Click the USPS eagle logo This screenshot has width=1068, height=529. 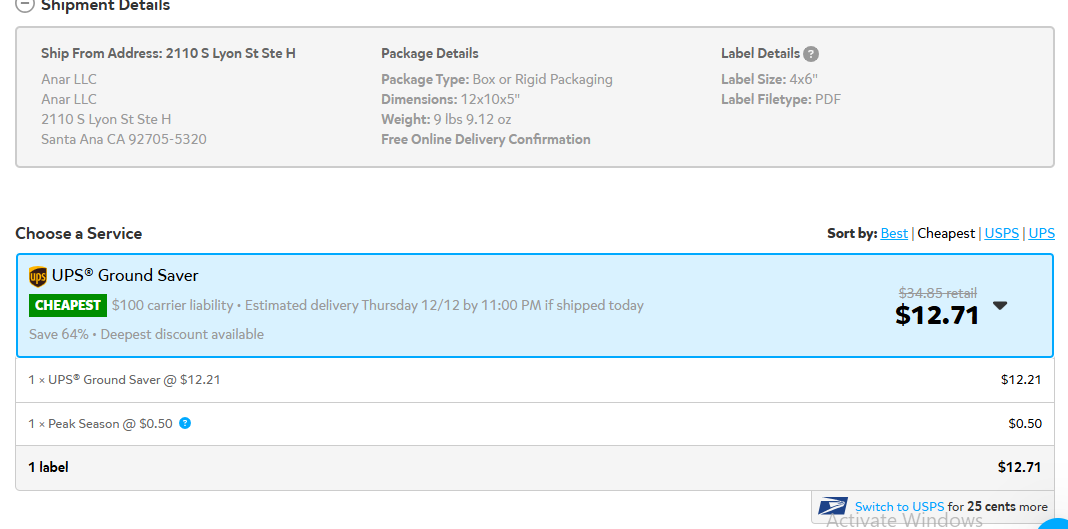click(833, 507)
